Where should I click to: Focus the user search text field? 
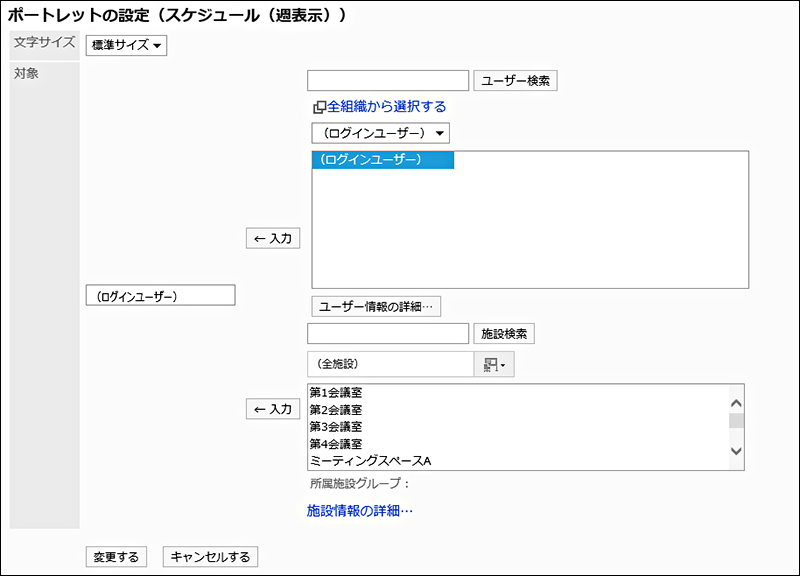(388, 81)
